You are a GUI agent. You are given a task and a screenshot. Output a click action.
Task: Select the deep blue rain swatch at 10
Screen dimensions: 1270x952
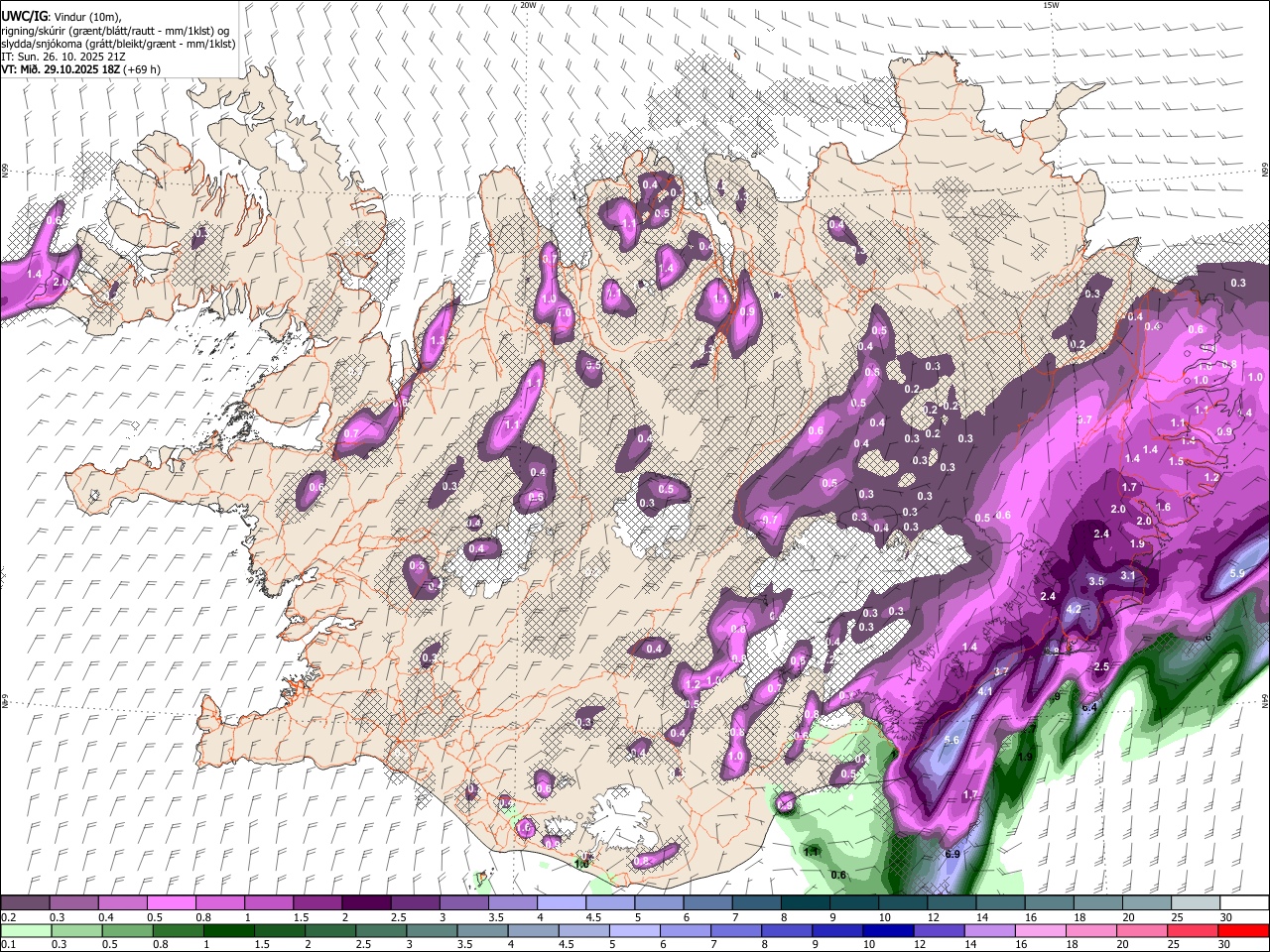886,930
